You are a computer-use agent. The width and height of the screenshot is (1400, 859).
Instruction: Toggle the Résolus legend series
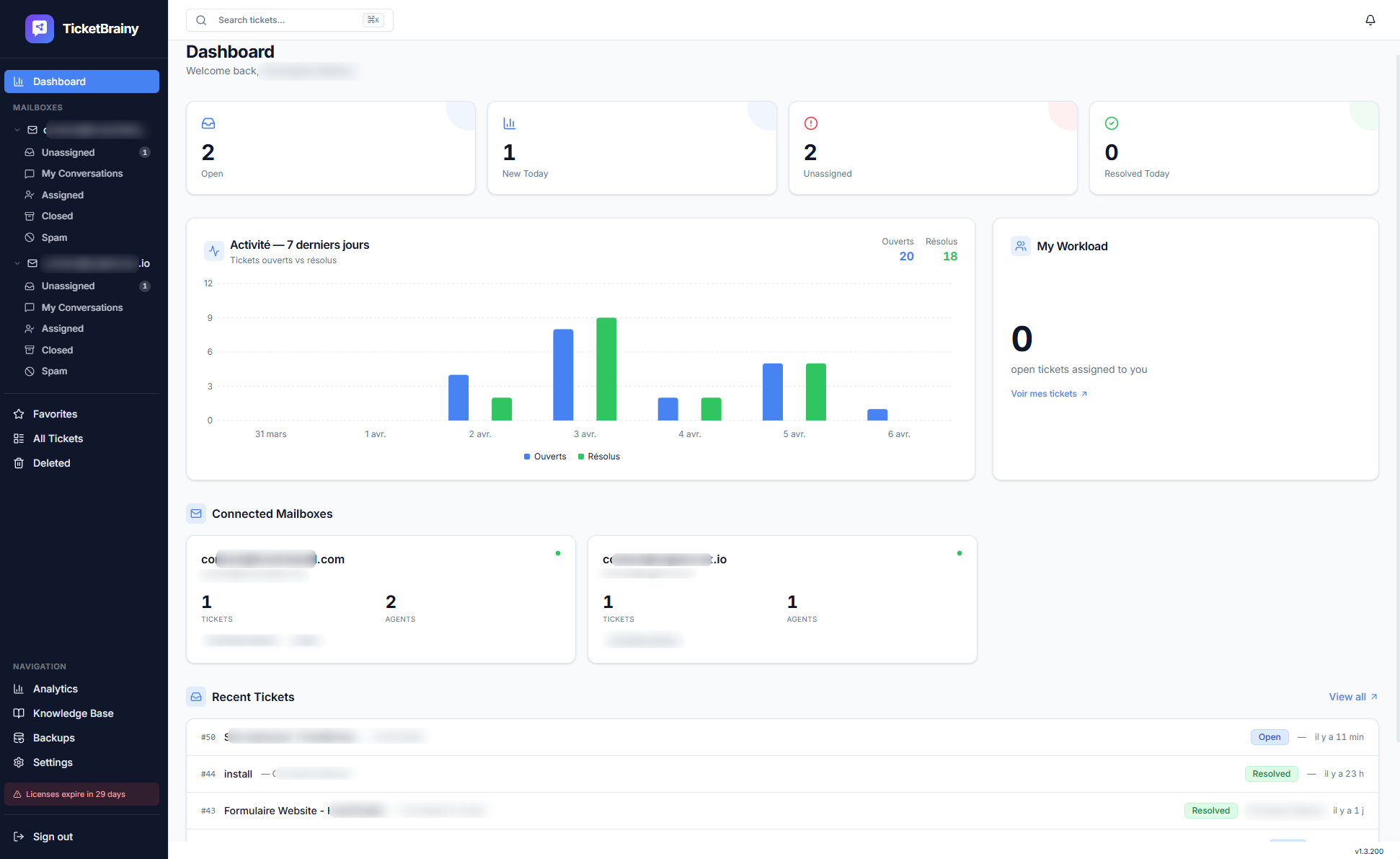[599, 457]
